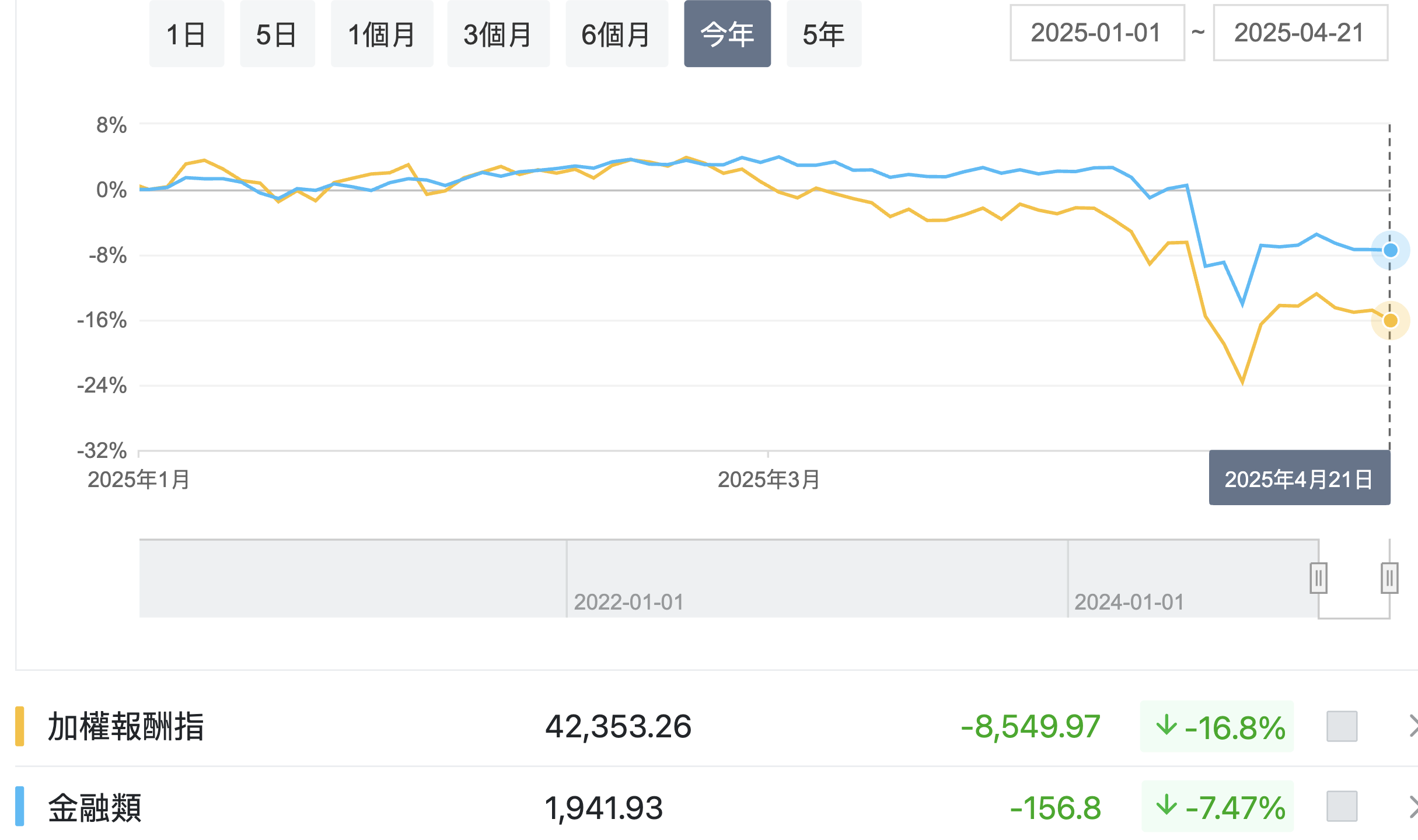
Task: Click the blue 金融類 data point marker
Action: (1391, 250)
